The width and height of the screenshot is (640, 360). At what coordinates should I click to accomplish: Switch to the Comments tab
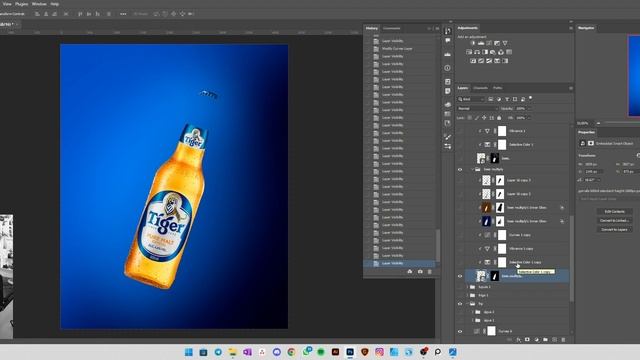click(x=391, y=29)
